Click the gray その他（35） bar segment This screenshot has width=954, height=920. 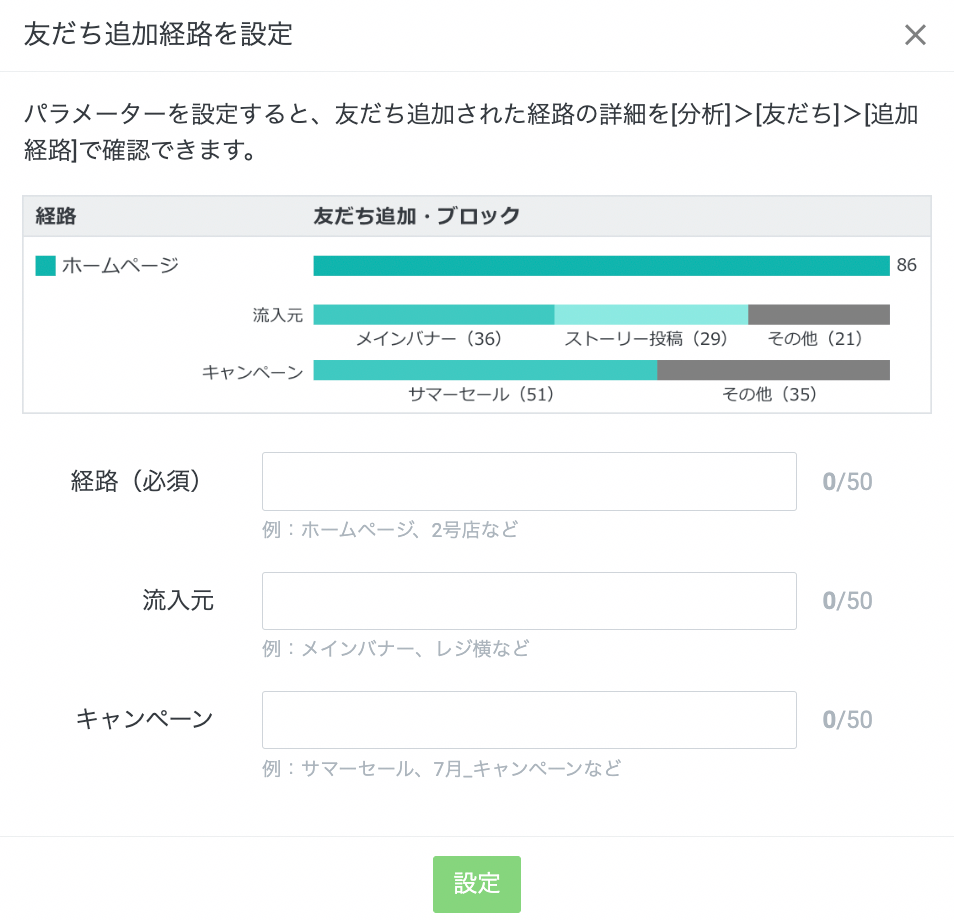773,370
